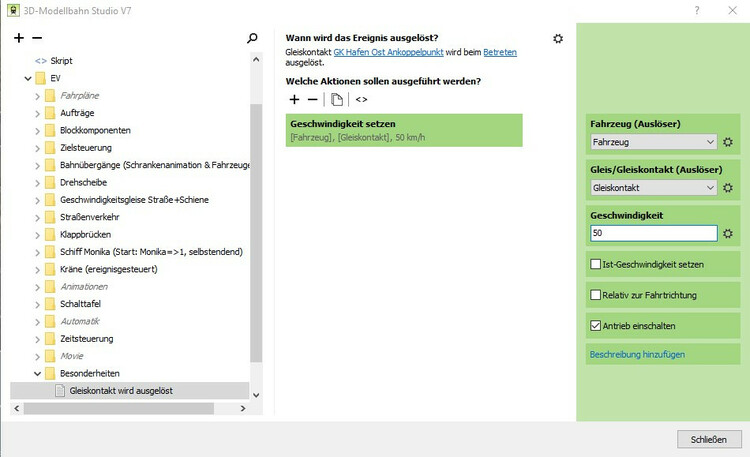Screen dimensions: 750x457
Task: Select Kräne (ereignisgesteuert) folder
Action: pyautogui.click(x=109, y=269)
